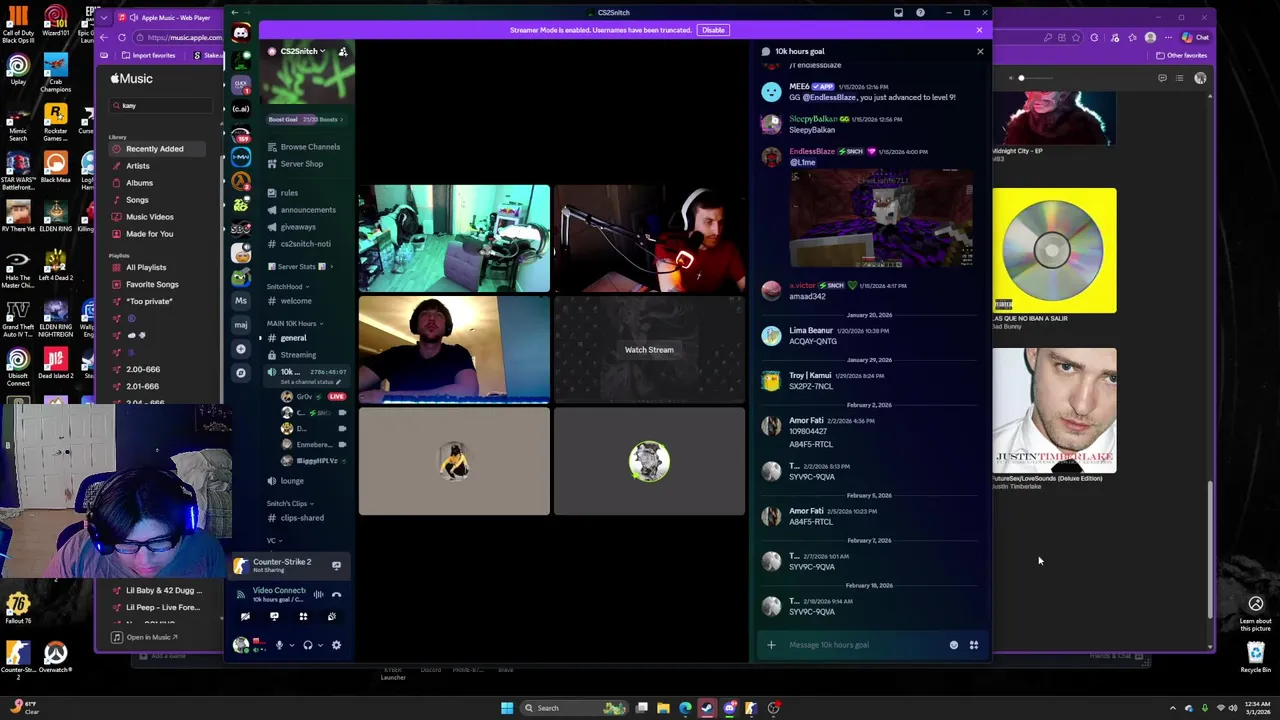Screen dimensions: 1280x720
Task: Open Discover servers compass icon
Action: (x=241, y=373)
